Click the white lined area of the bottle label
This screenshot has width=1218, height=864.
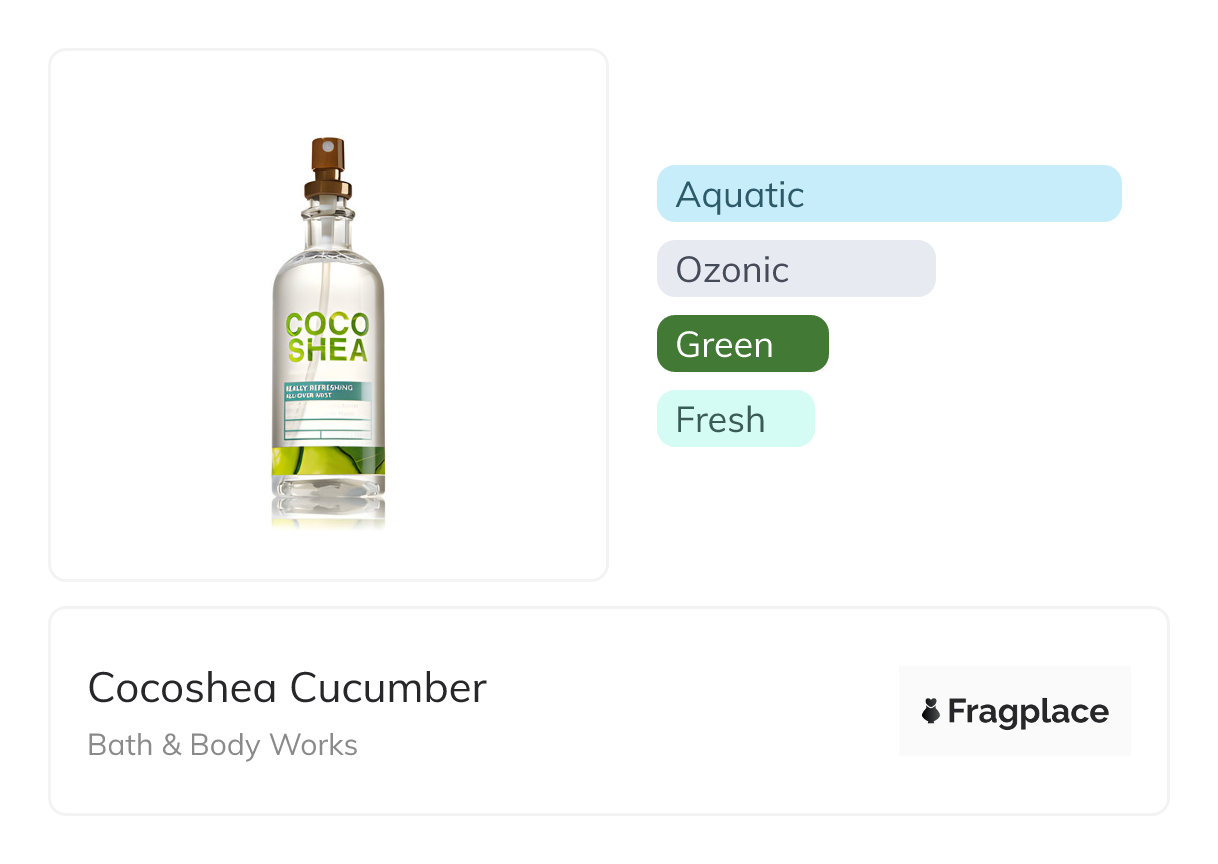pos(328,422)
